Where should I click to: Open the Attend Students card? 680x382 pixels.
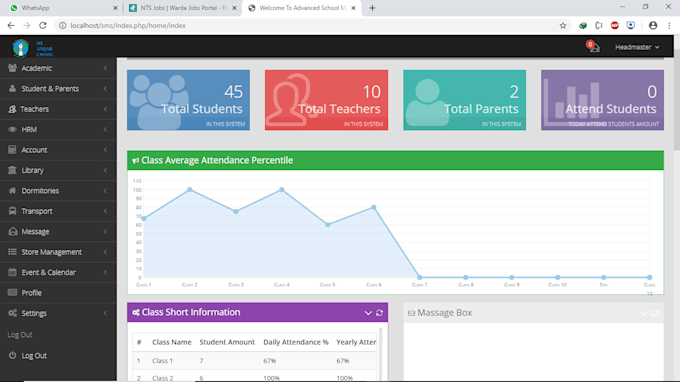602,100
